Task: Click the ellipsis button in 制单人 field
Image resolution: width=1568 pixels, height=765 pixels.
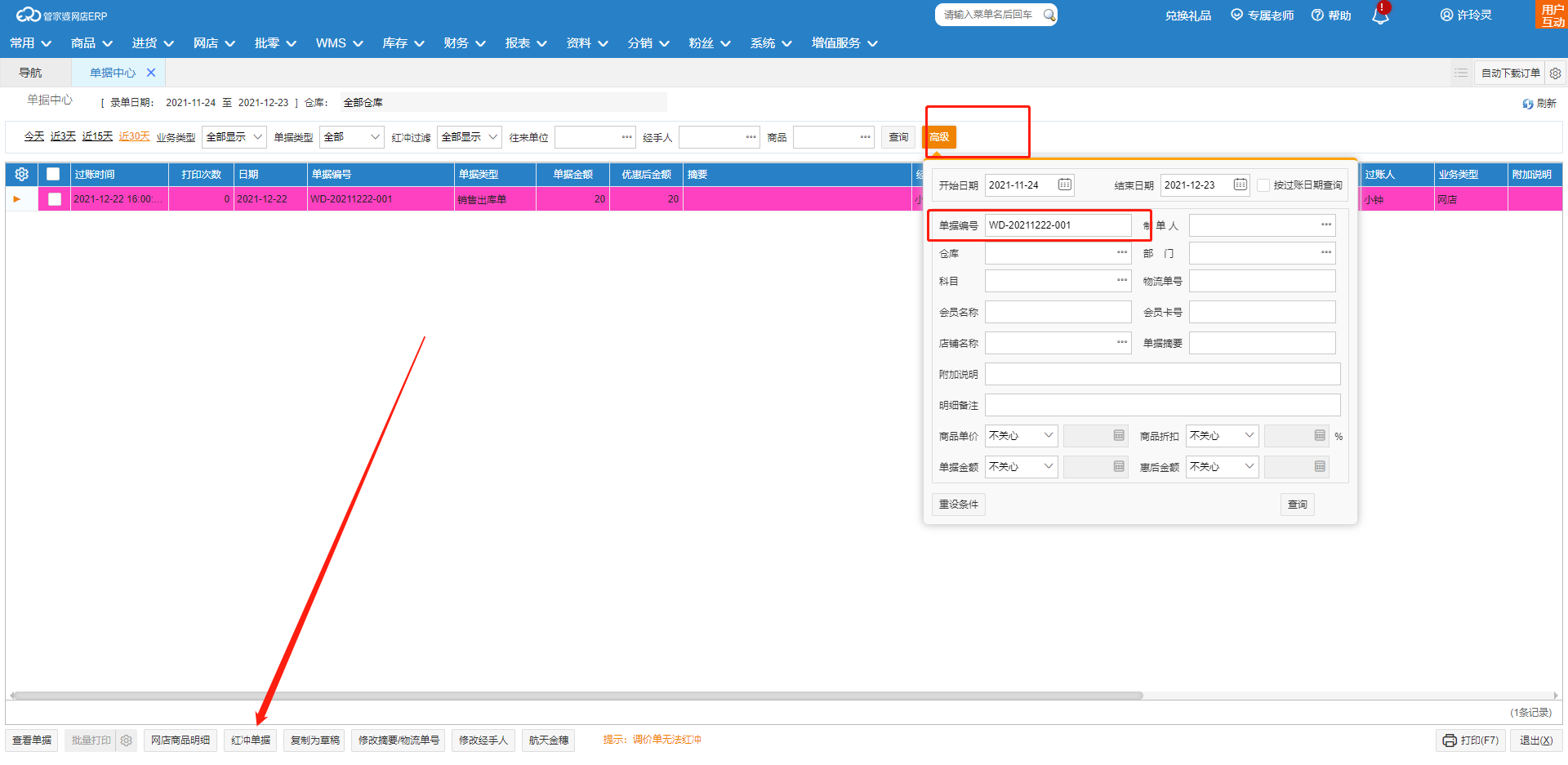Action: 1326,225
